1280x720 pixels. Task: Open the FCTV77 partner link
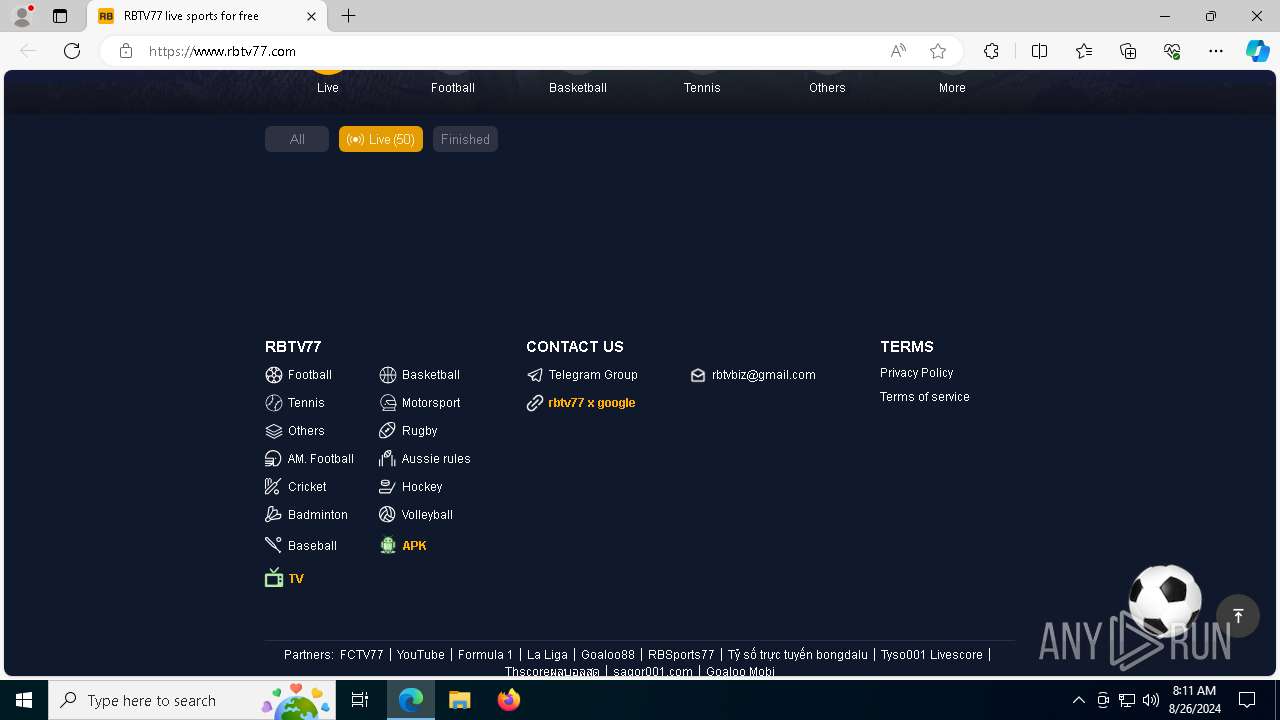(x=362, y=655)
